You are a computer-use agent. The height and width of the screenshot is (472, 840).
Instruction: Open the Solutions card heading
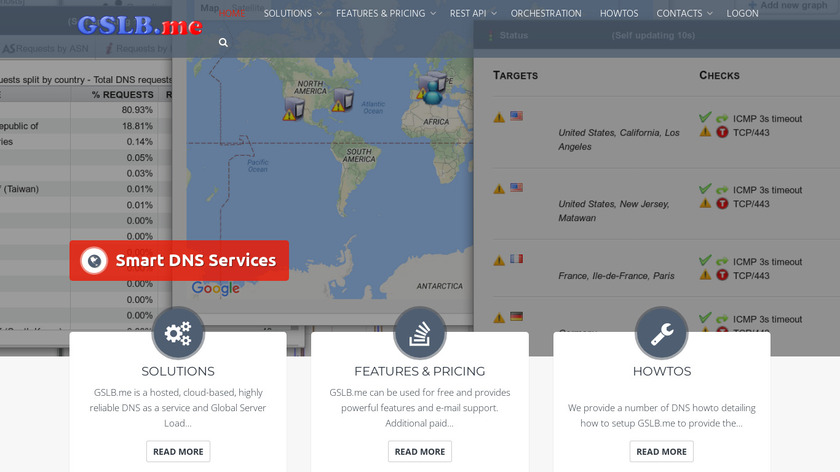click(178, 371)
